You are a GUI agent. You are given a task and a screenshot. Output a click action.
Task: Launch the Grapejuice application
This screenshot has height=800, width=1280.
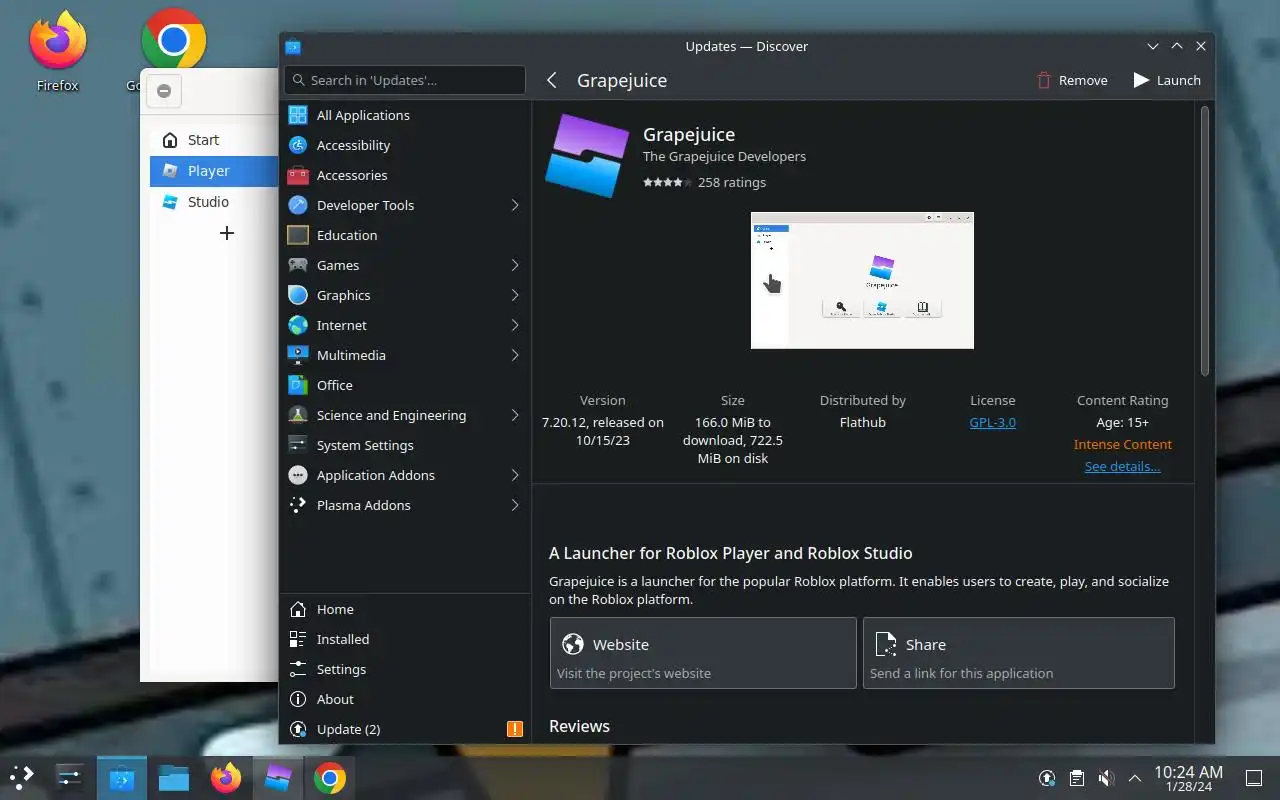point(1166,80)
